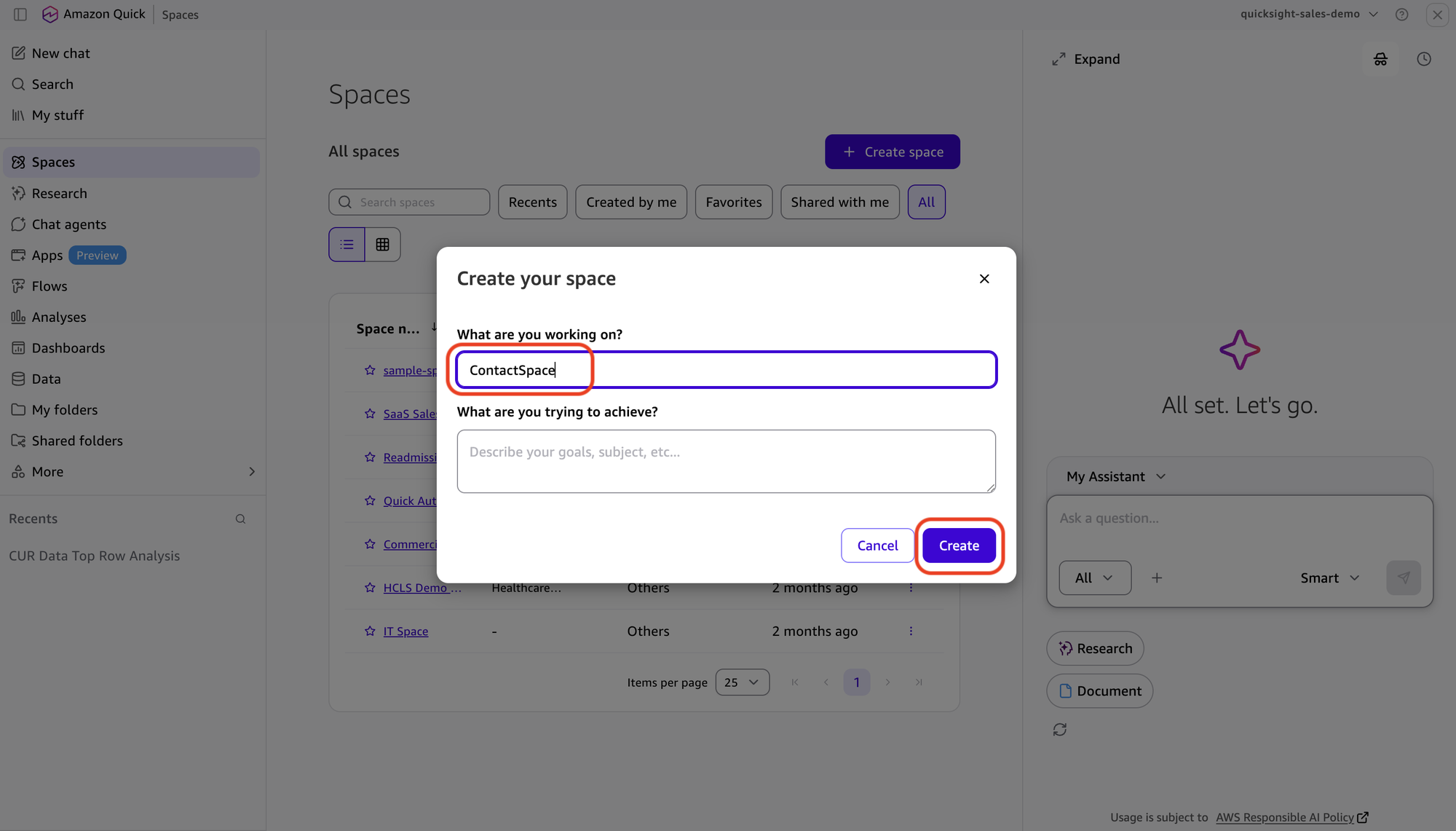Open the HCLS Demo link
The height and width of the screenshot is (831, 1456).
[422, 588]
